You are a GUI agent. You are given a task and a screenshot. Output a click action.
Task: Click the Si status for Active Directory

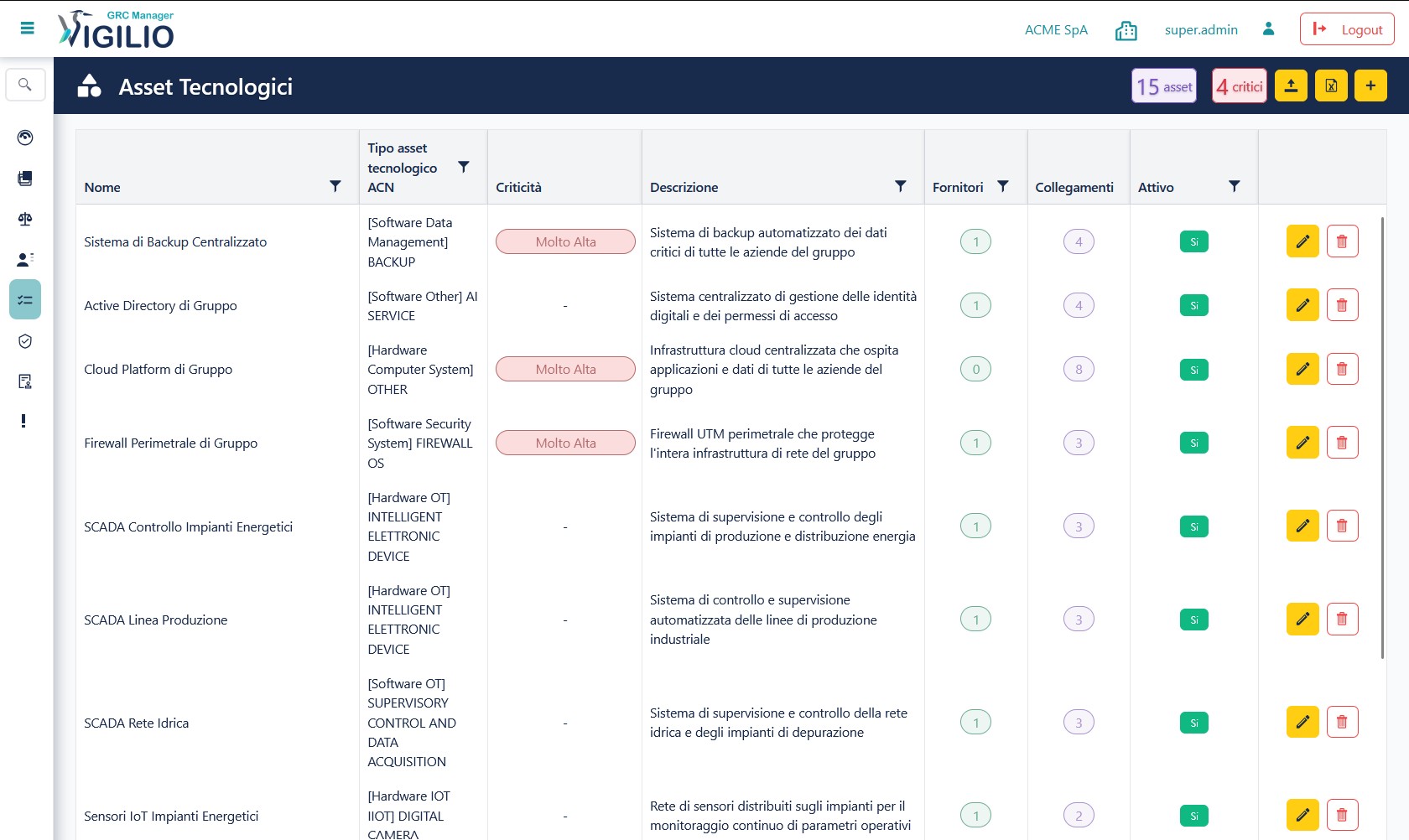(1194, 305)
